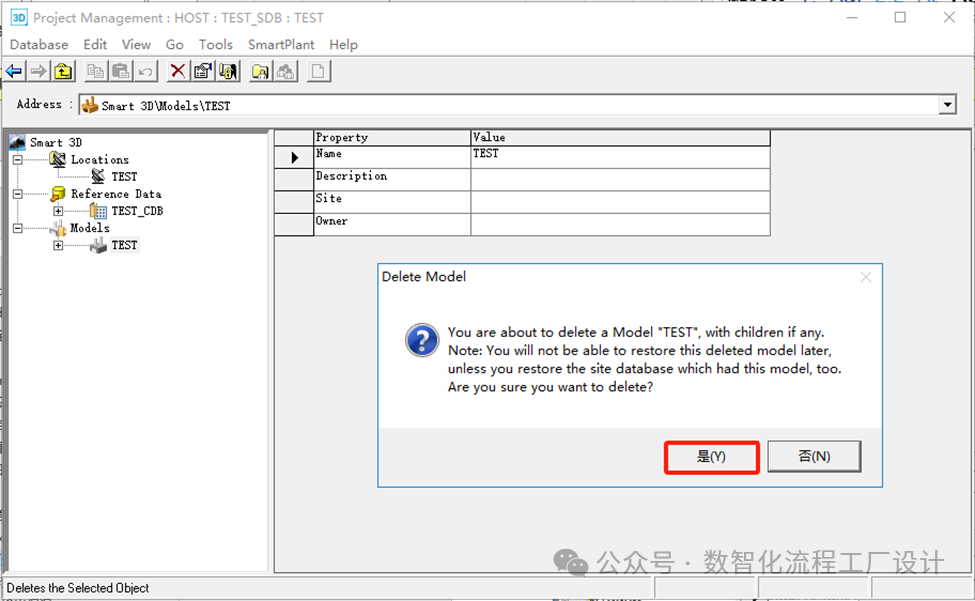Close the Delete Model dialog
Viewport: 975px width, 601px height.
(x=866, y=277)
